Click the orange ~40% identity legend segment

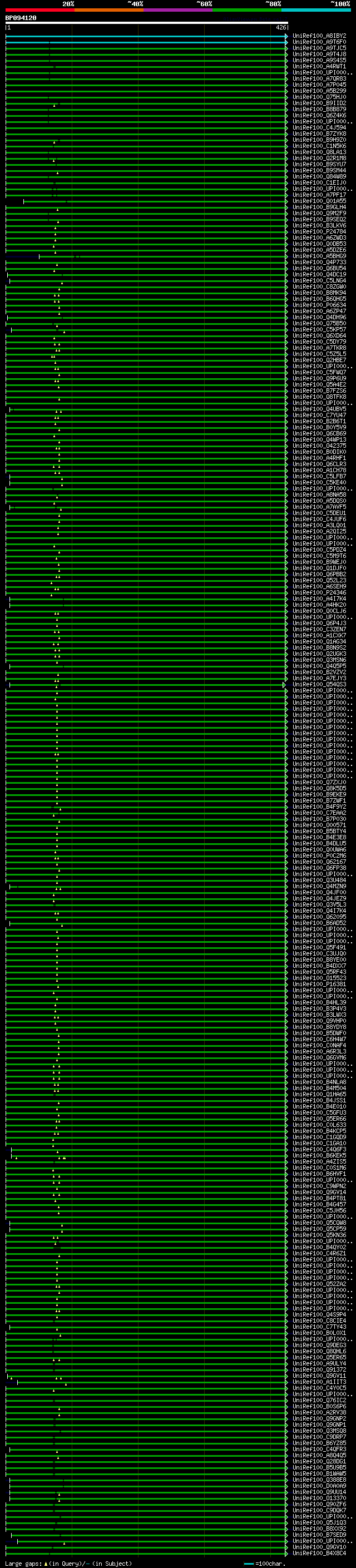pos(109,10)
